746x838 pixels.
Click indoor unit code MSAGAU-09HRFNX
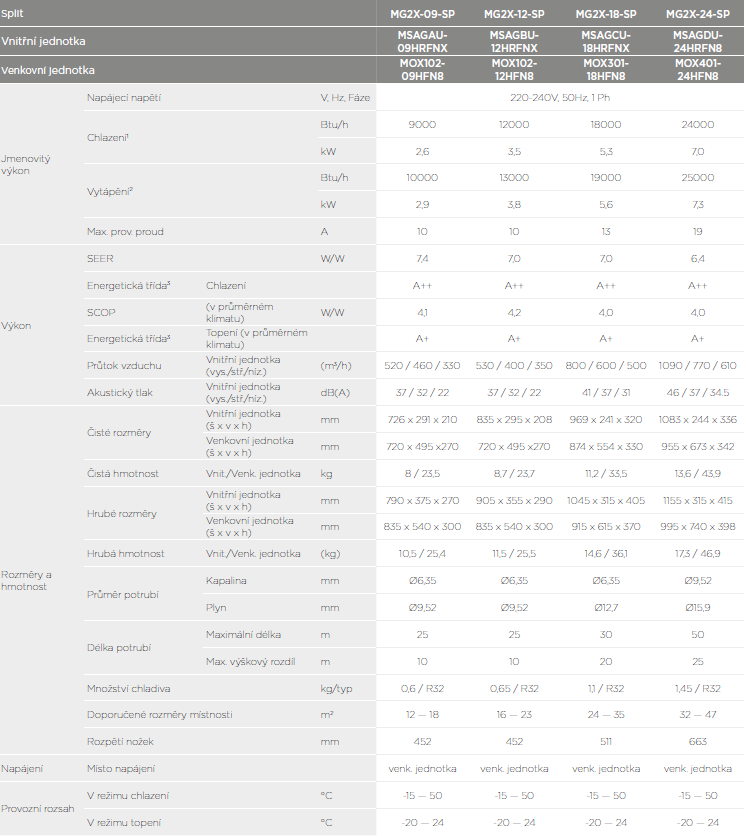[x=422, y=41]
